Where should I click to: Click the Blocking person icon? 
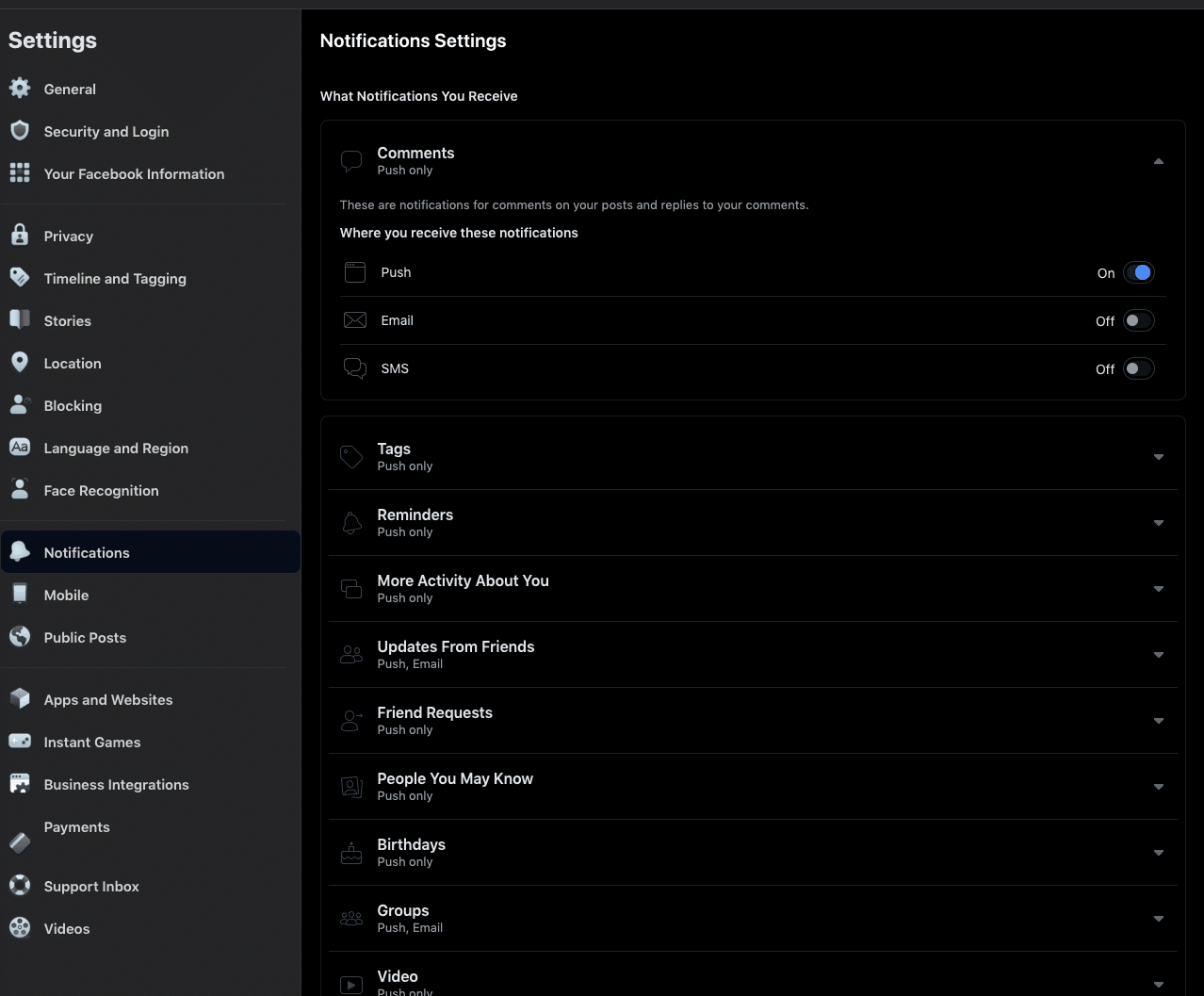click(x=20, y=405)
